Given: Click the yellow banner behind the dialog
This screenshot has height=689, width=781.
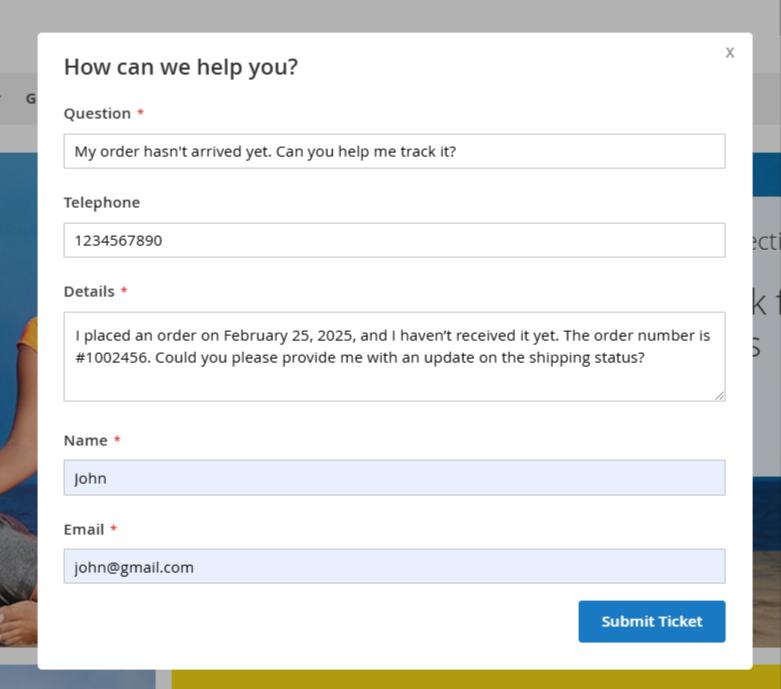Looking at the screenshot, I should pos(476,680).
